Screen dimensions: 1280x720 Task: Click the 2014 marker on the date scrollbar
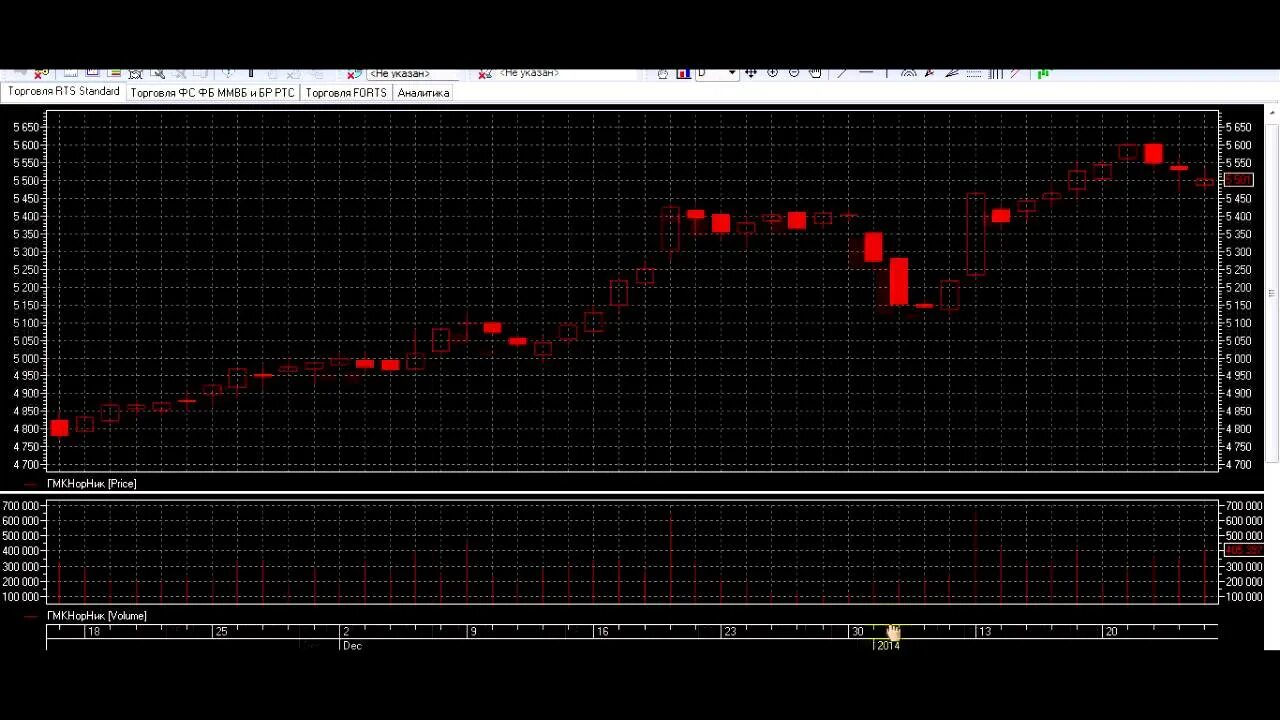[x=886, y=645]
